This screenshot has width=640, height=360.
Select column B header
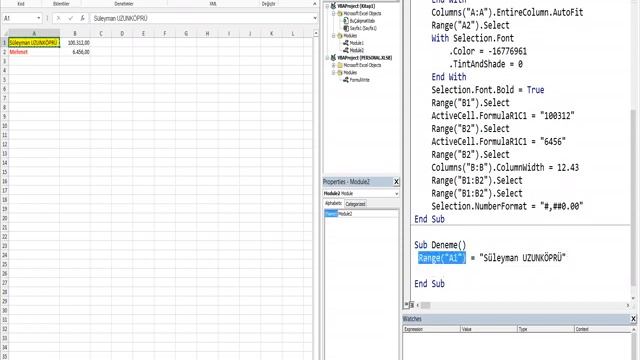[x=75, y=33]
